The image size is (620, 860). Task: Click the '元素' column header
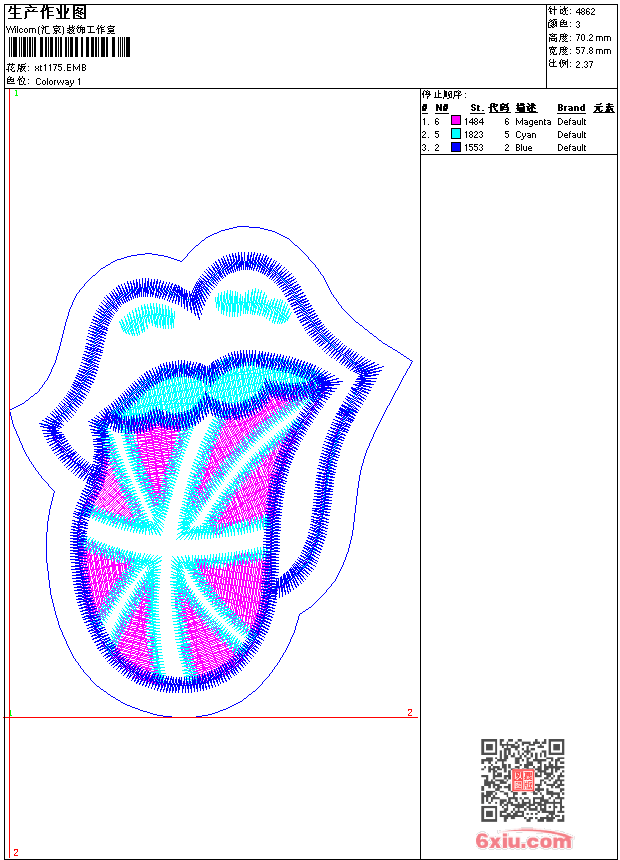(x=604, y=108)
